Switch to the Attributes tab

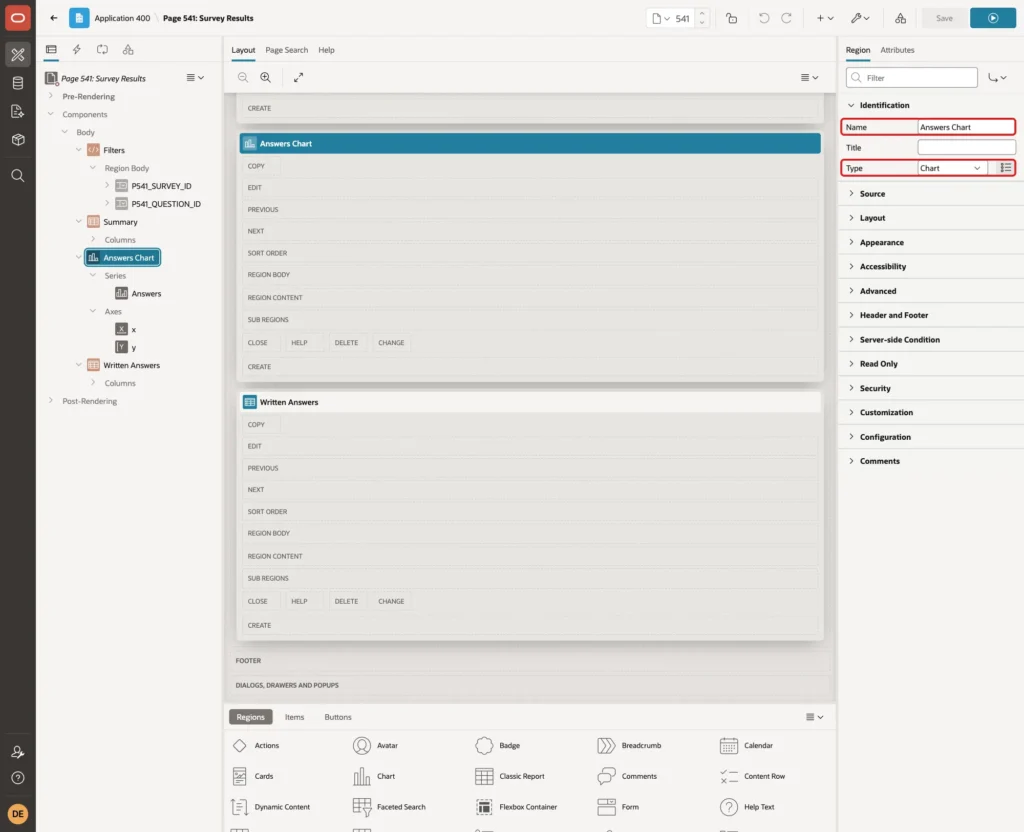[897, 50]
